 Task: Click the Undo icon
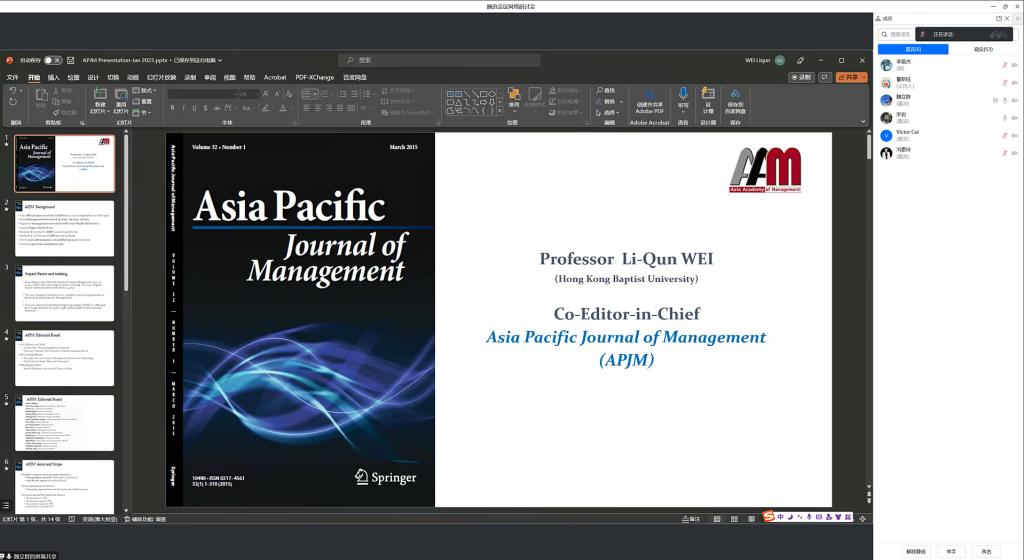[x=13, y=91]
